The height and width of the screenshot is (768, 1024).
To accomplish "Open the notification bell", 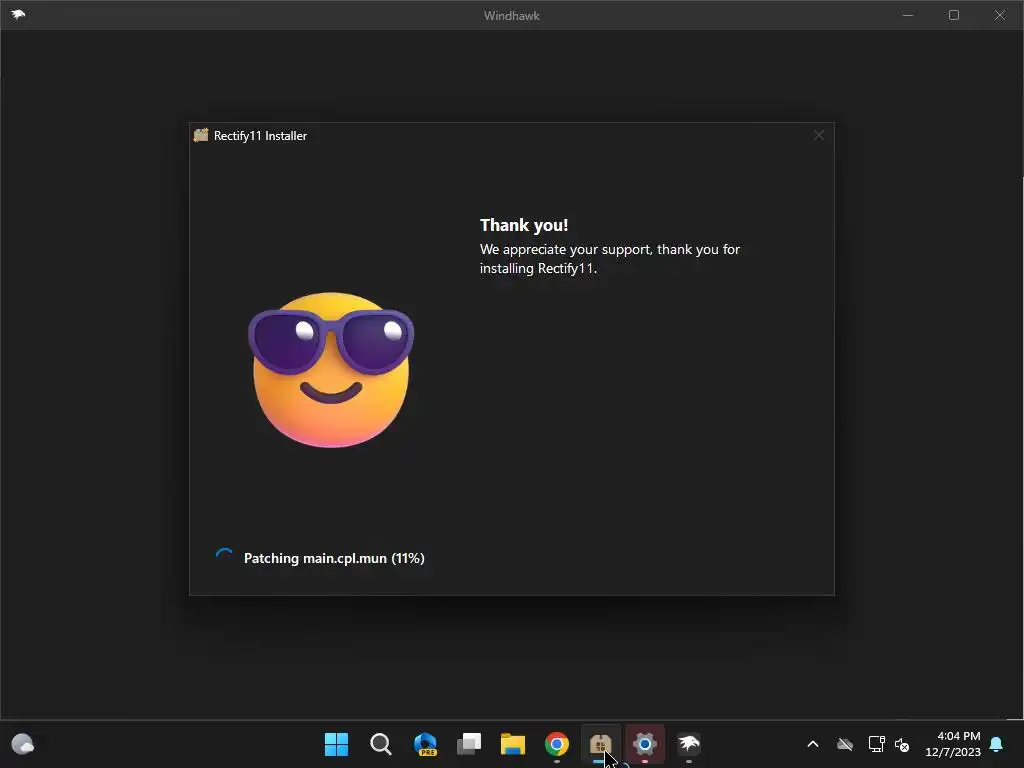I will [x=997, y=744].
